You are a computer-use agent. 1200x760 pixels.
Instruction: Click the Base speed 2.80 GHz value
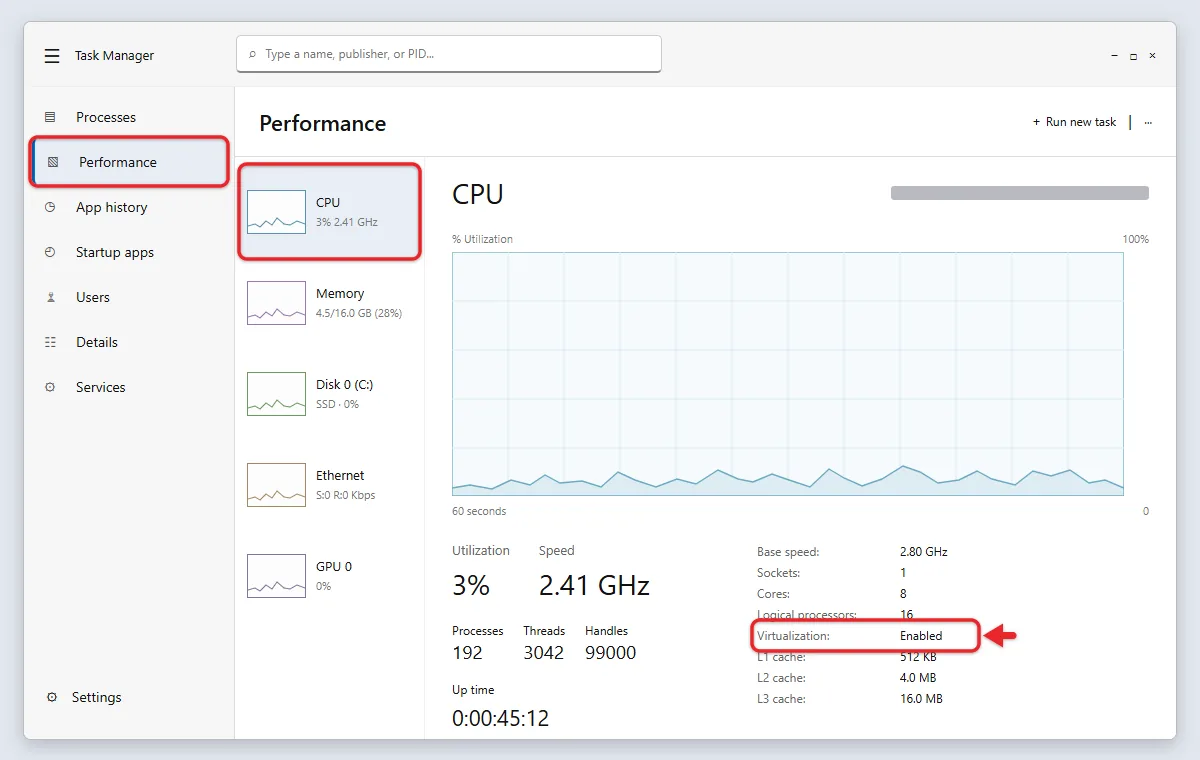[x=923, y=552]
